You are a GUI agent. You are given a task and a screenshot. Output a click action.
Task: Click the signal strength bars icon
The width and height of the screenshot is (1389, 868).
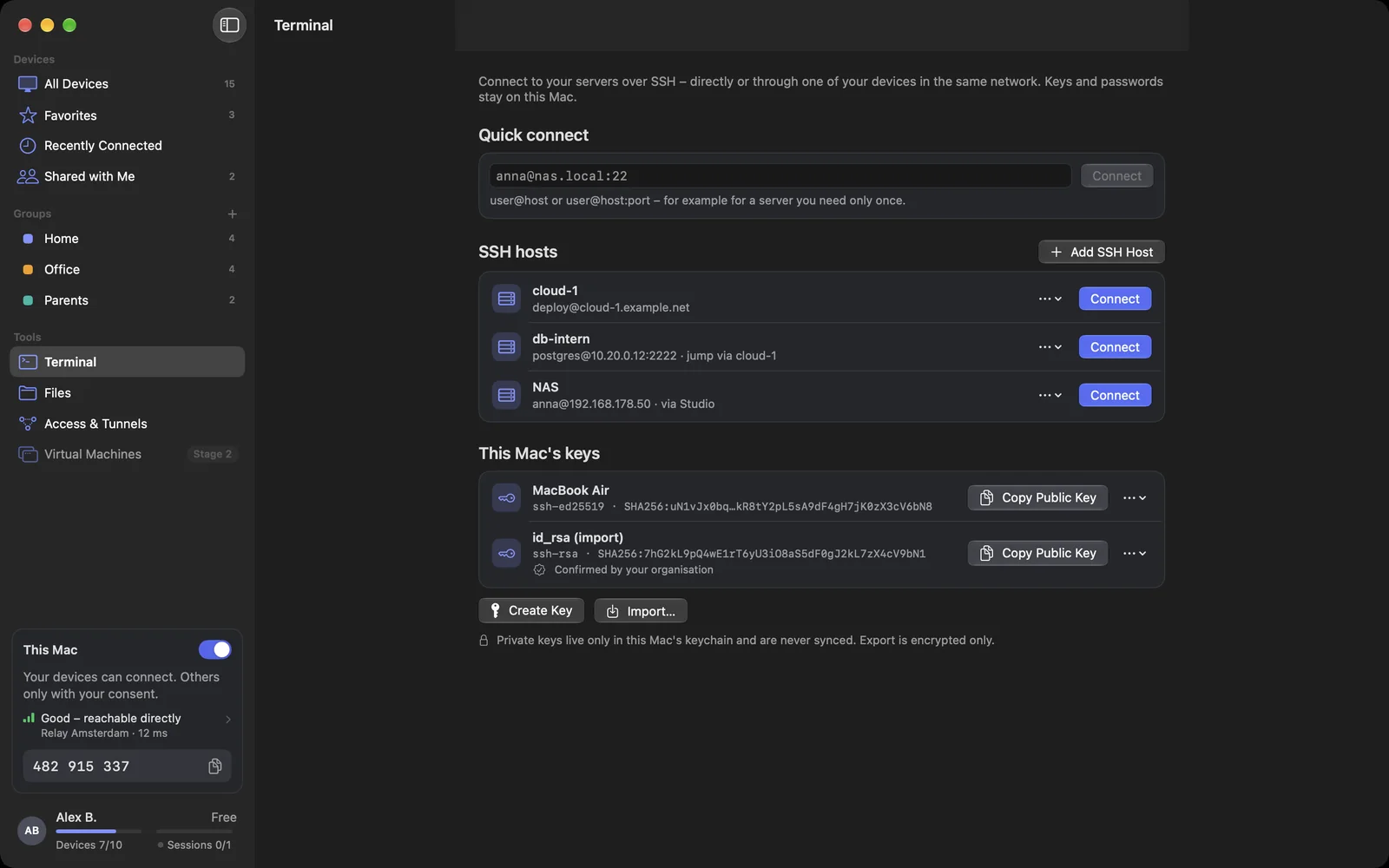pos(29,718)
